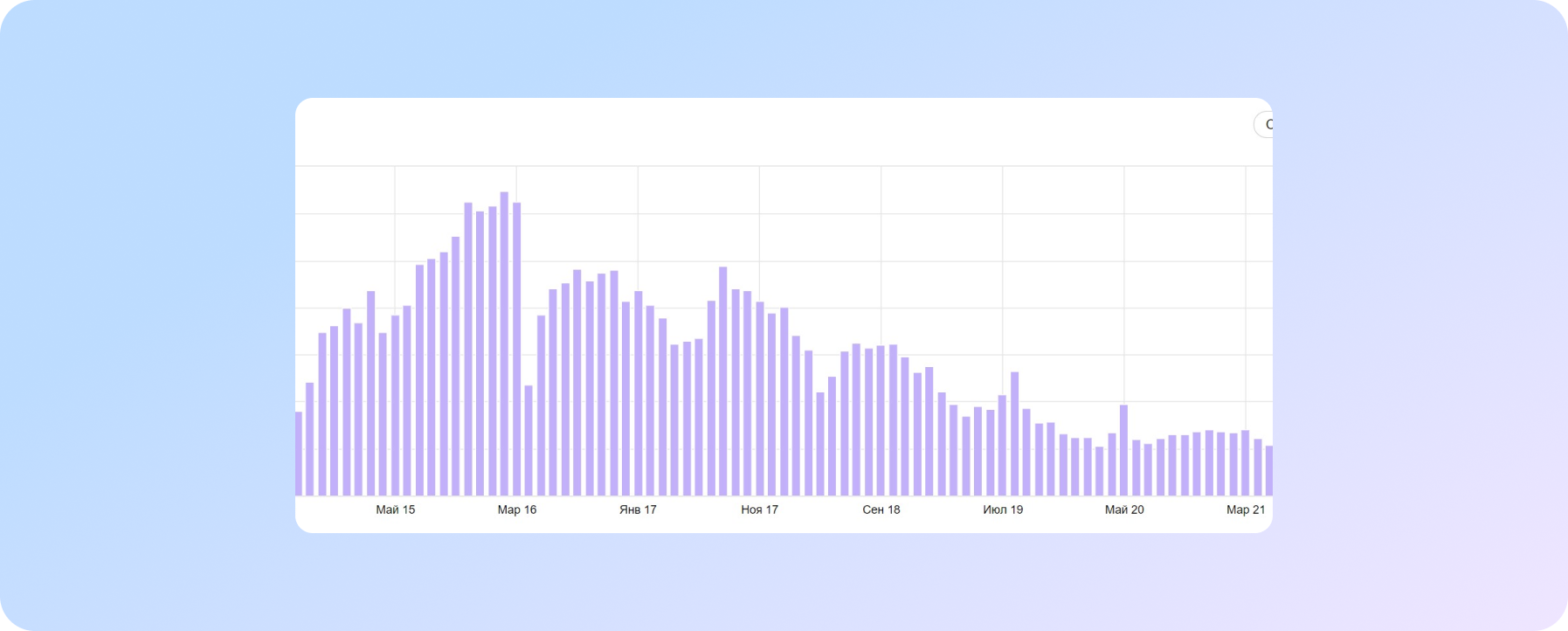
Task: Click the 'Мар 21' axis label
Action: click(x=1246, y=510)
